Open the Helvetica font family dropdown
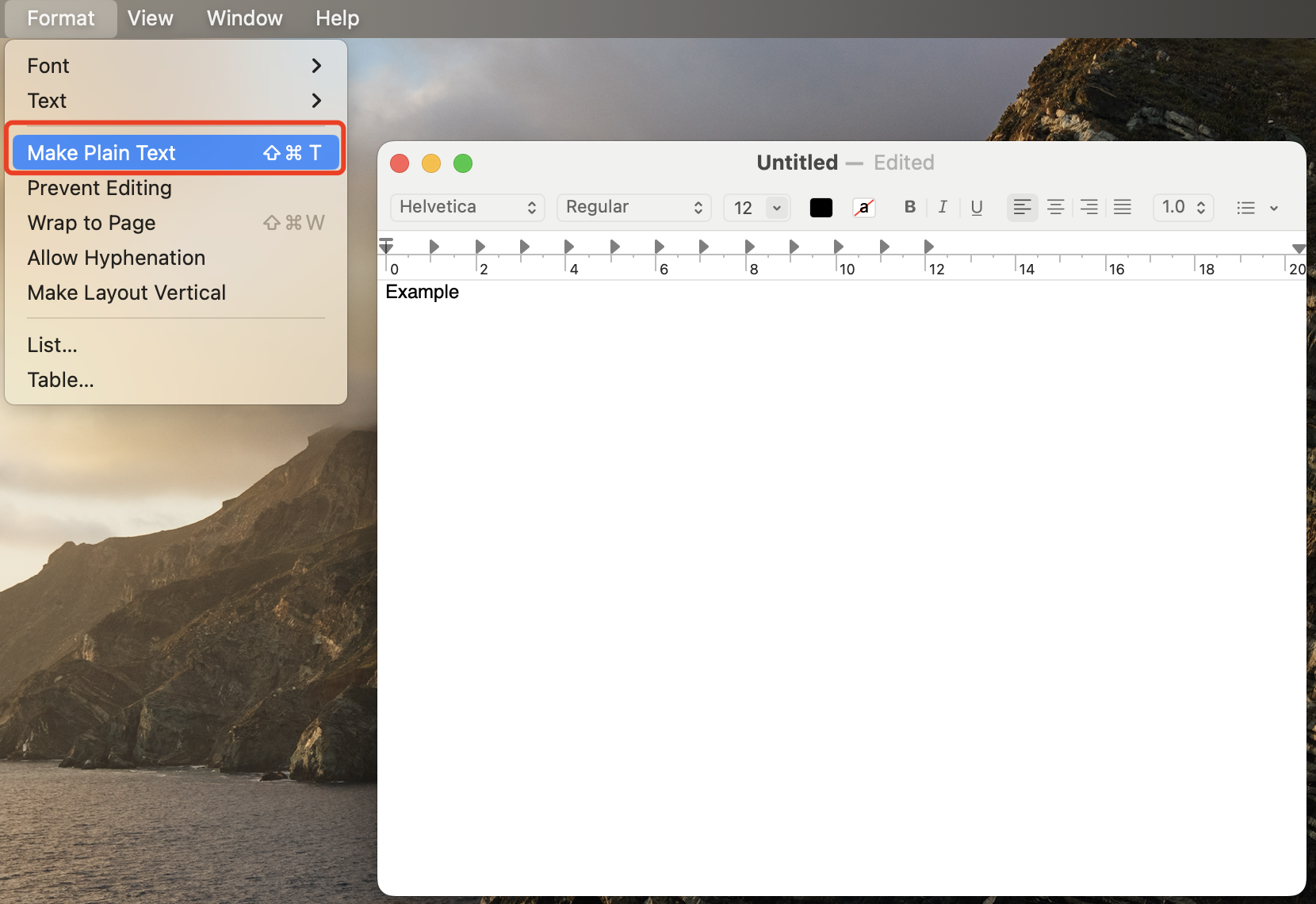Screen dimensions: 1316x904 point(467,207)
